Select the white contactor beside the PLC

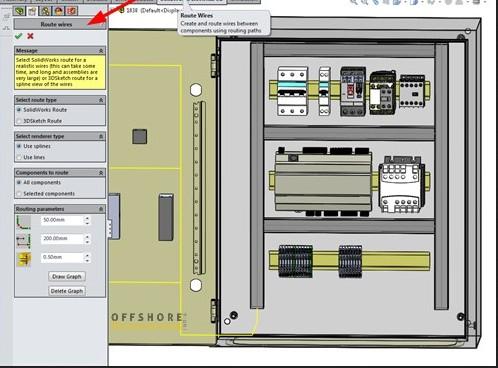tap(402, 184)
